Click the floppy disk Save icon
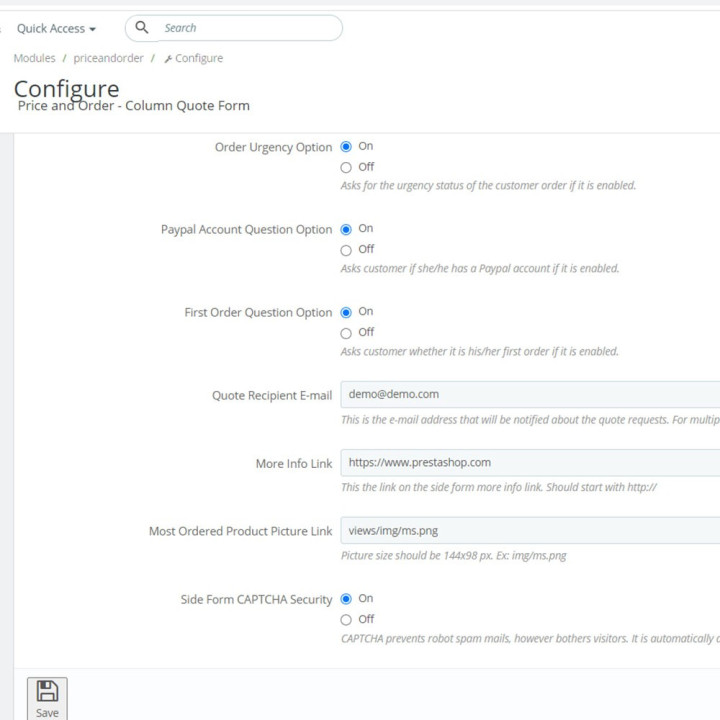 point(47,691)
